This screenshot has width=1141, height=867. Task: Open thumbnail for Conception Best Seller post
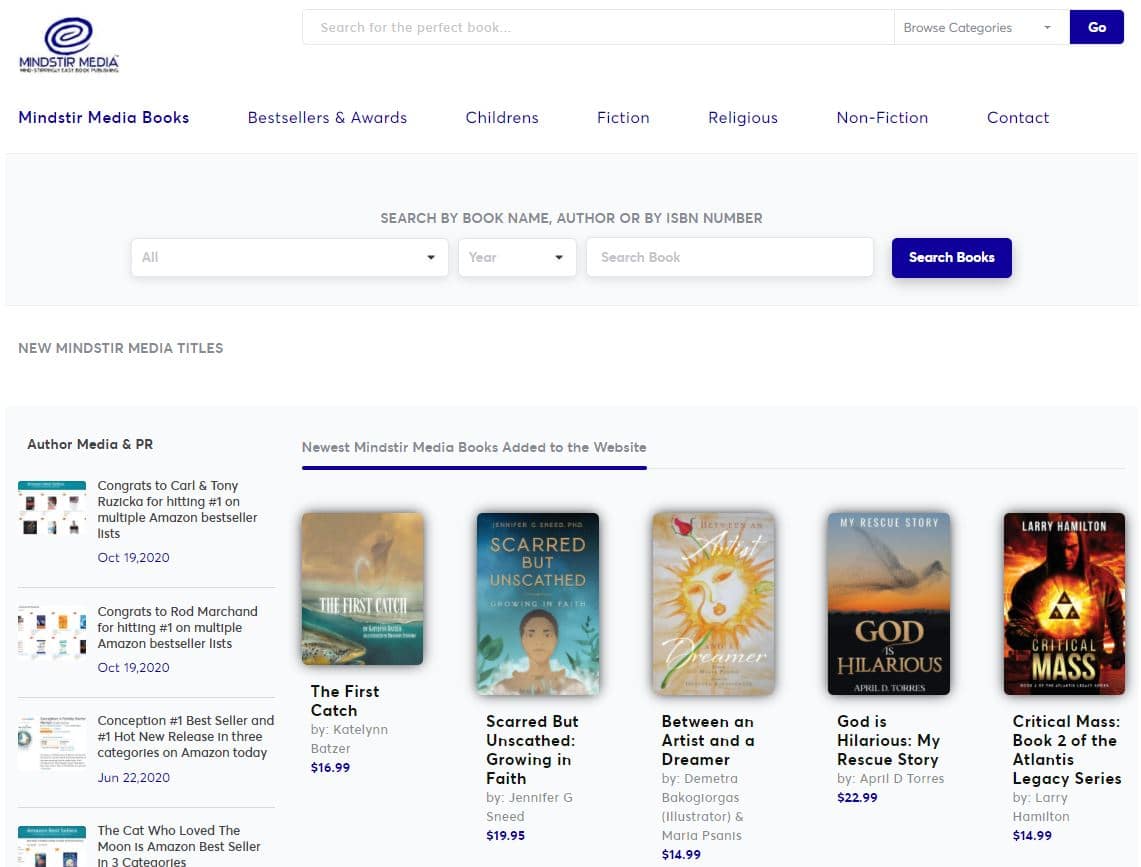pos(52,742)
